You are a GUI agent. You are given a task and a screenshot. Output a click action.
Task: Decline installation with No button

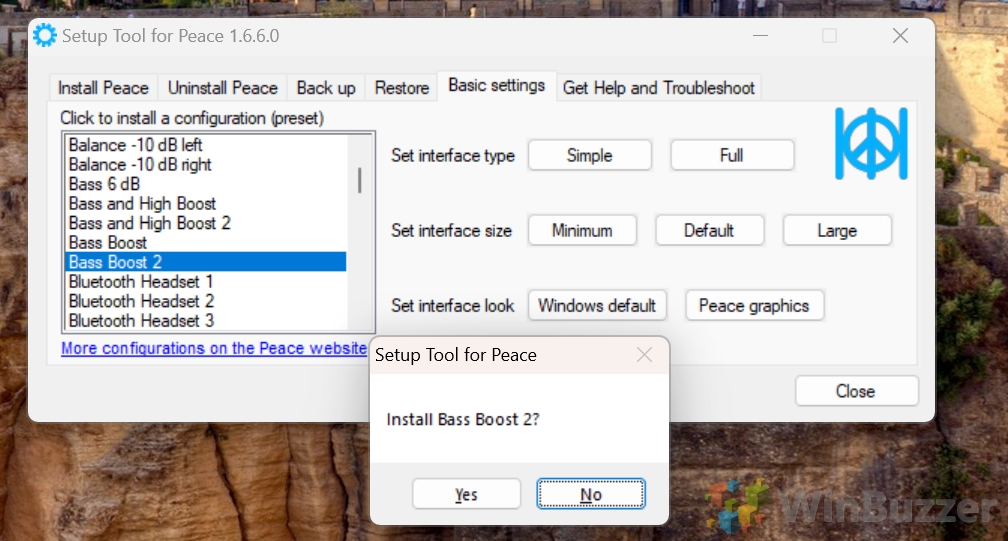pos(591,494)
